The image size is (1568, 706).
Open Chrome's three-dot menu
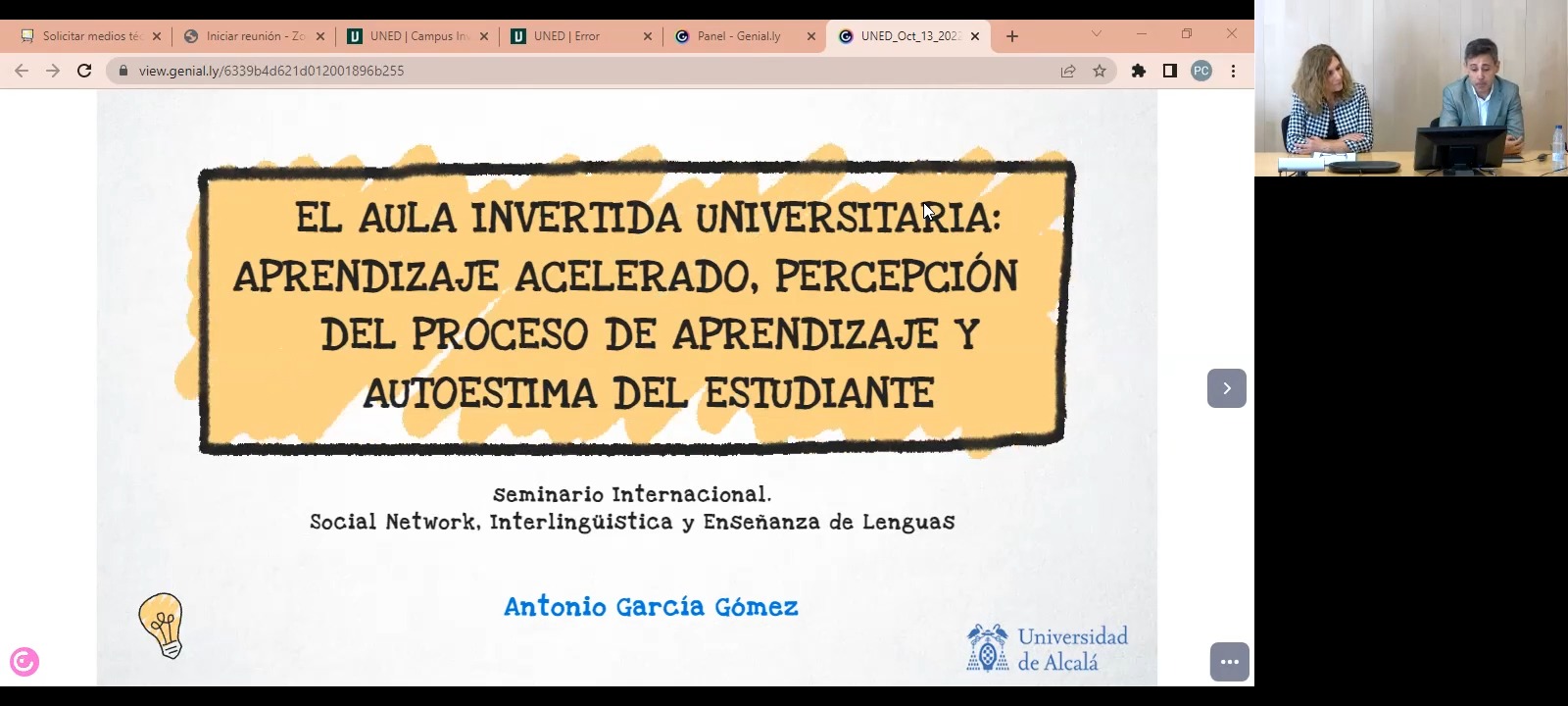1233,71
